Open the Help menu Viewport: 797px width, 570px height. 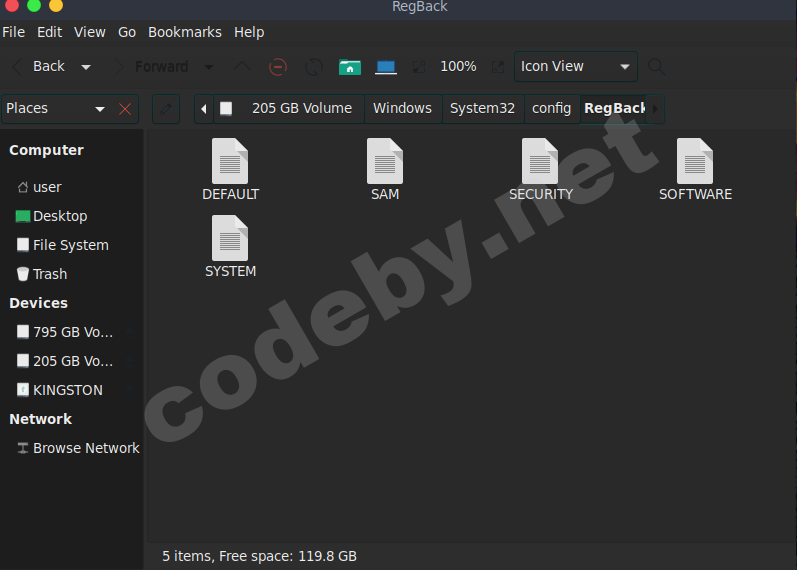tap(249, 32)
